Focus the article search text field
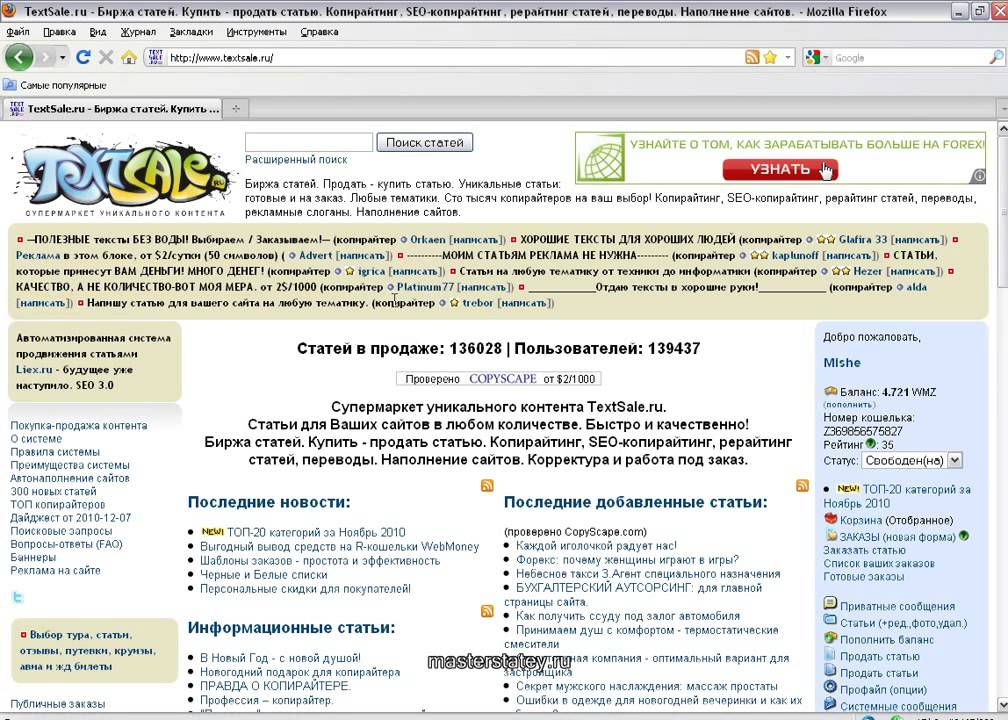This screenshot has width=1008, height=720. tap(309, 142)
